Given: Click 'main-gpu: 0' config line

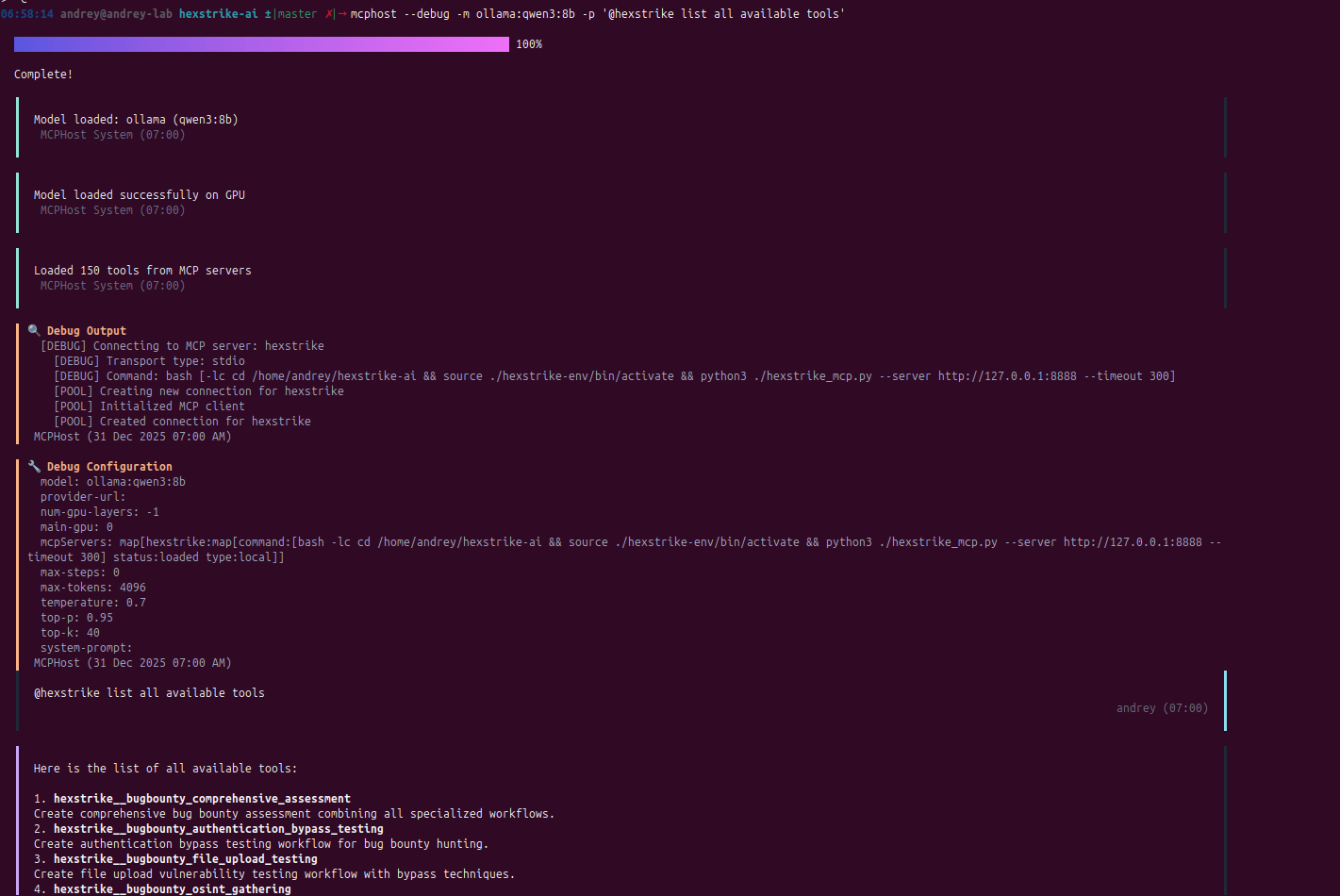Looking at the screenshot, I should coord(76,527).
